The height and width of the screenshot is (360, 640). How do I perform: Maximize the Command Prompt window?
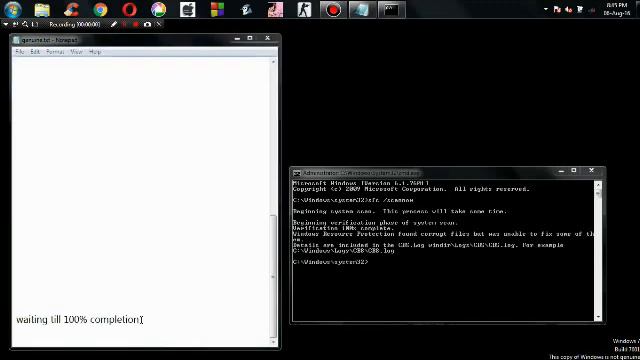(574, 171)
